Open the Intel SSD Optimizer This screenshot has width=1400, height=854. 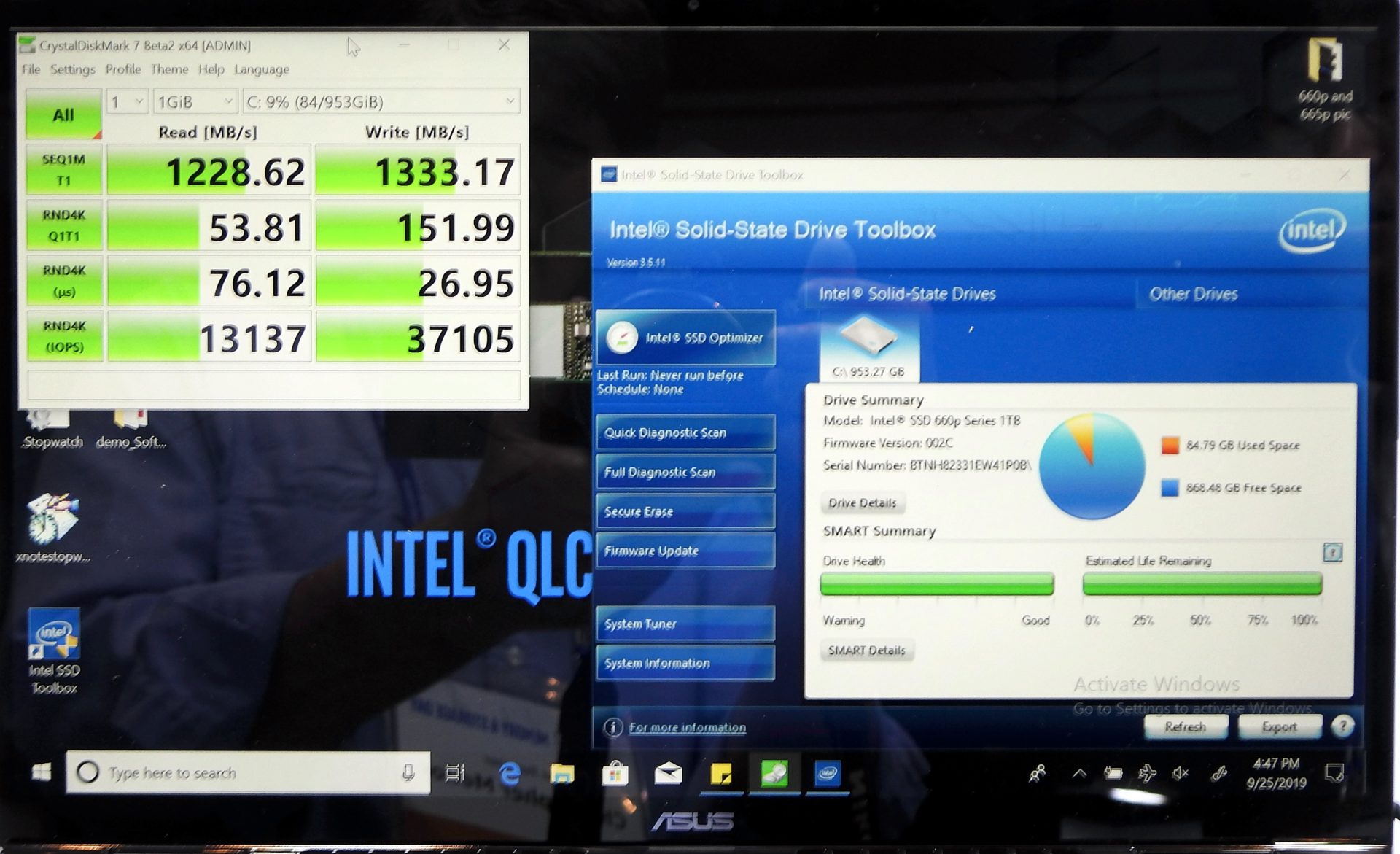pos(685,338)
